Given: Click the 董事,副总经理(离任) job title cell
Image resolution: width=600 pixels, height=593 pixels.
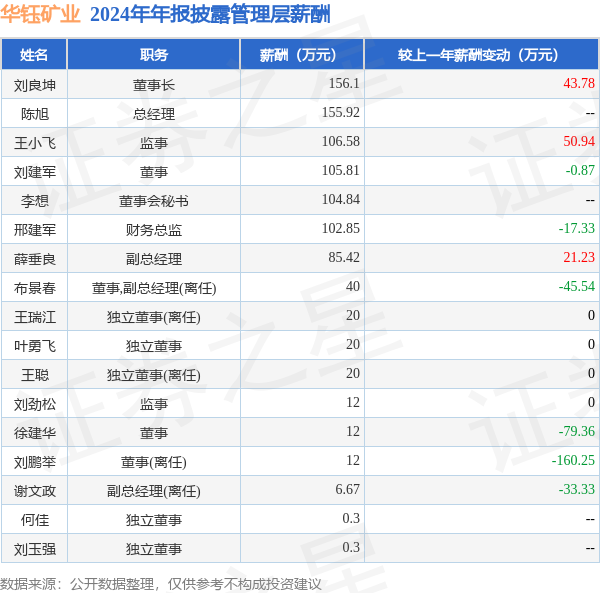Looking at the screenshot, I should (154, 288).
